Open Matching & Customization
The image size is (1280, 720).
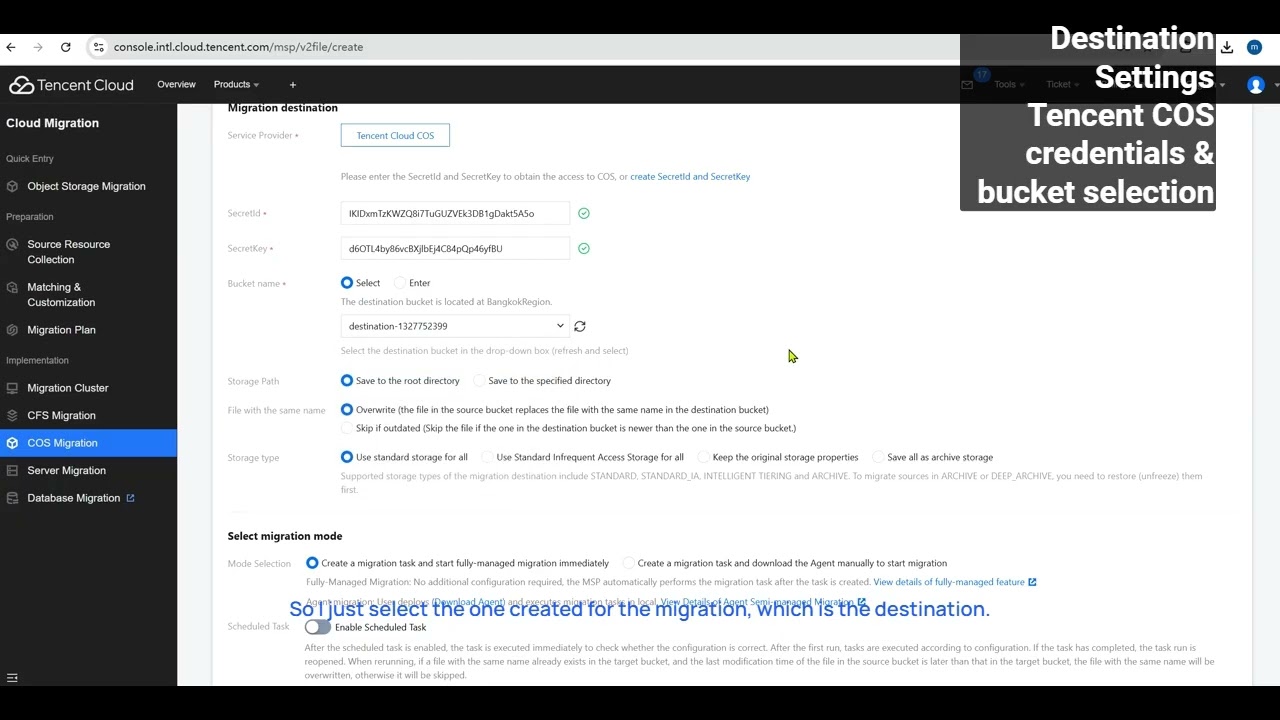point(61,295)
